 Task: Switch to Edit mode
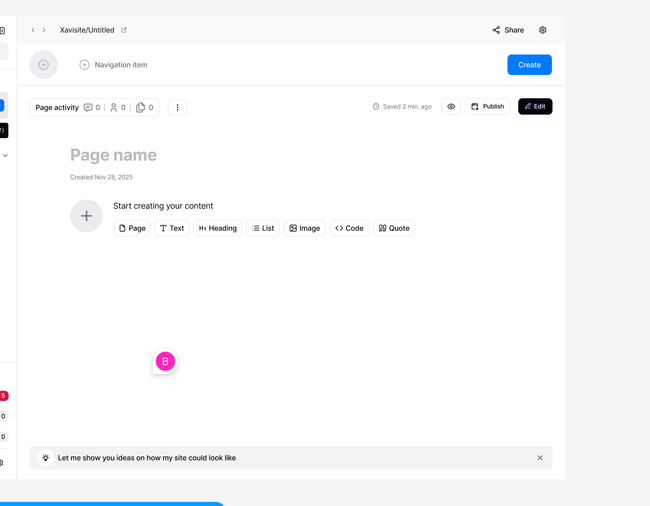(x=535, y=106)
